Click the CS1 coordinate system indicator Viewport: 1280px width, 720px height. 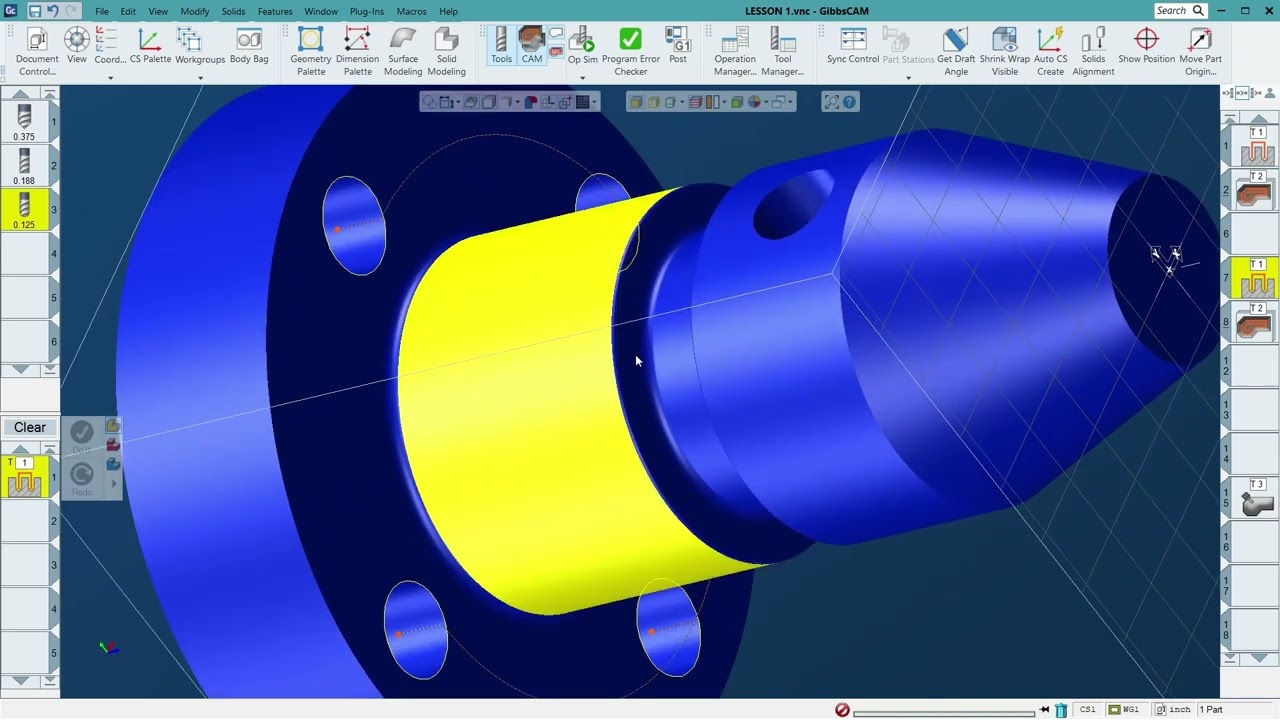coord(1088,710)
